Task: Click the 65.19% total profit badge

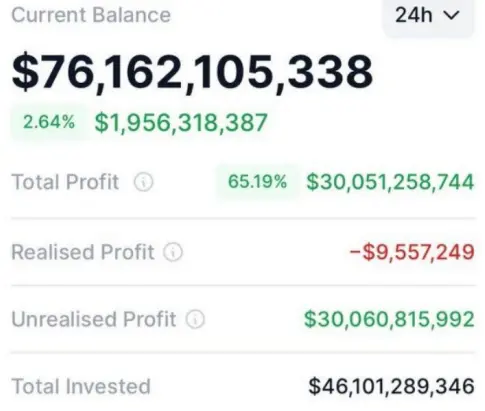Action: click(257, 182)
